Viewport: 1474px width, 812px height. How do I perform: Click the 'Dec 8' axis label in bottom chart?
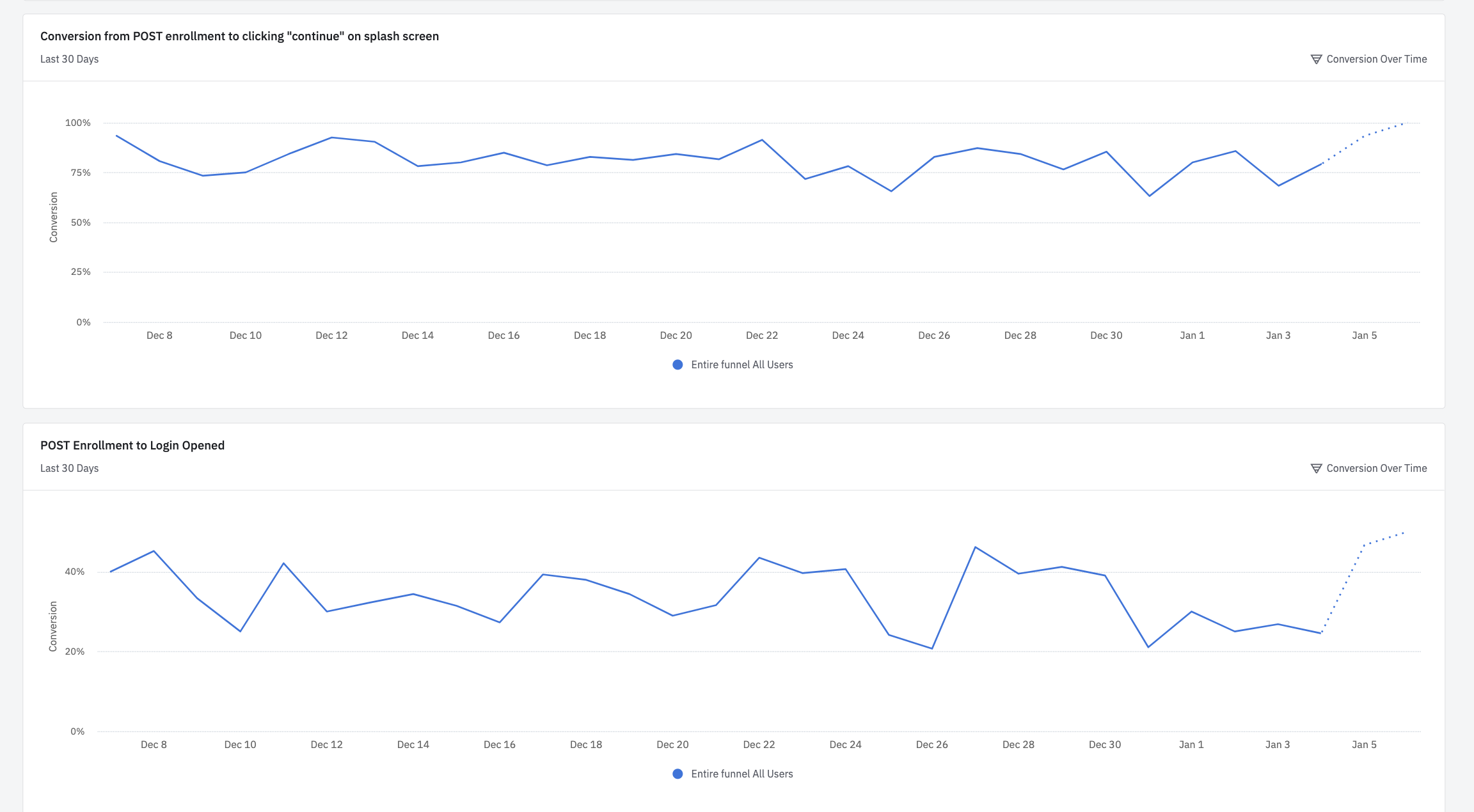point(154,745)
